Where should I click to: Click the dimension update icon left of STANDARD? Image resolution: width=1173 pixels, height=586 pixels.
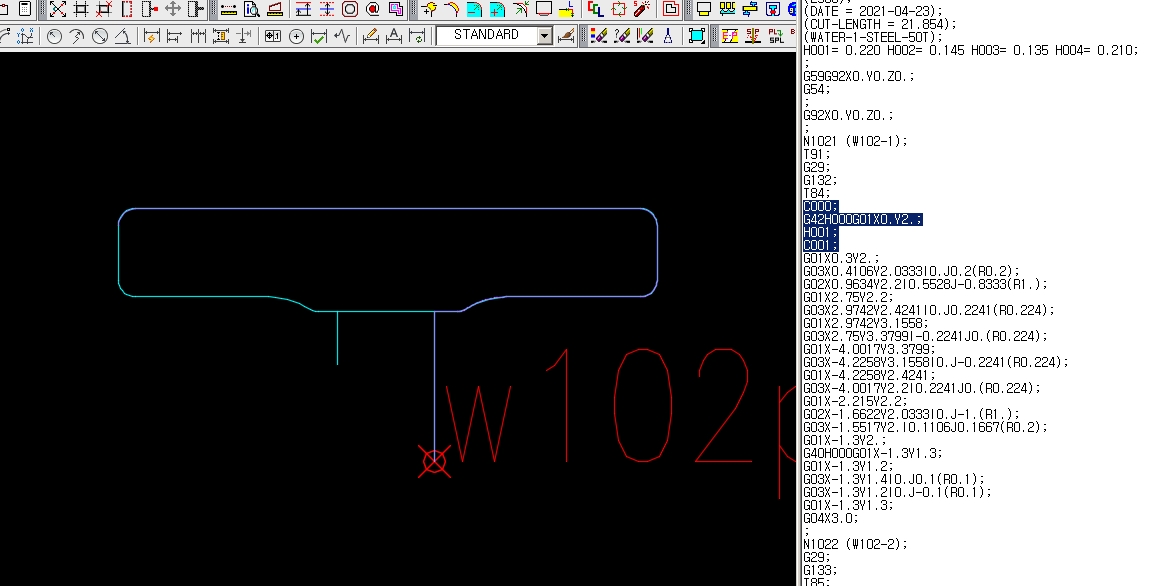[x=417, y=36]
